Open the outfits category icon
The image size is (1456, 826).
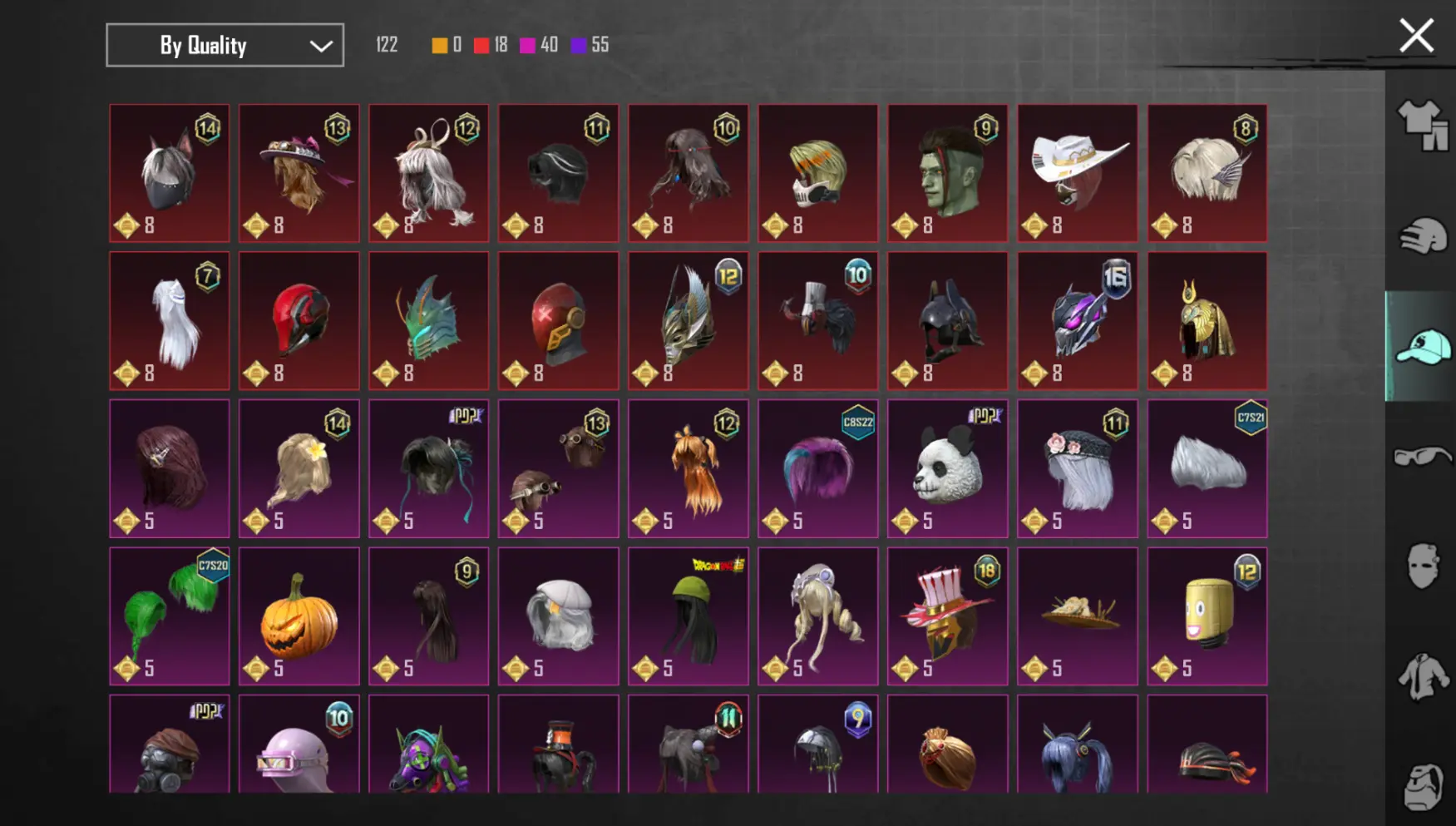[x=1423, y=126]
